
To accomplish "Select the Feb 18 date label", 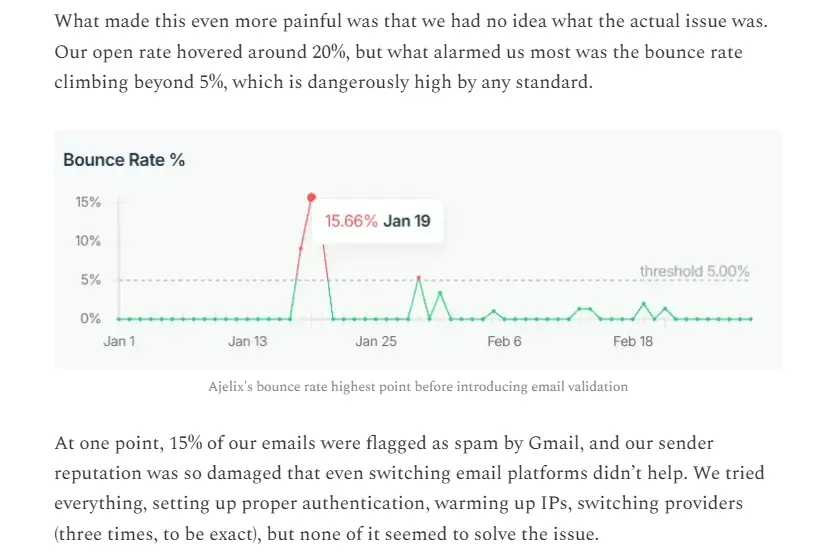I will 632,342.
